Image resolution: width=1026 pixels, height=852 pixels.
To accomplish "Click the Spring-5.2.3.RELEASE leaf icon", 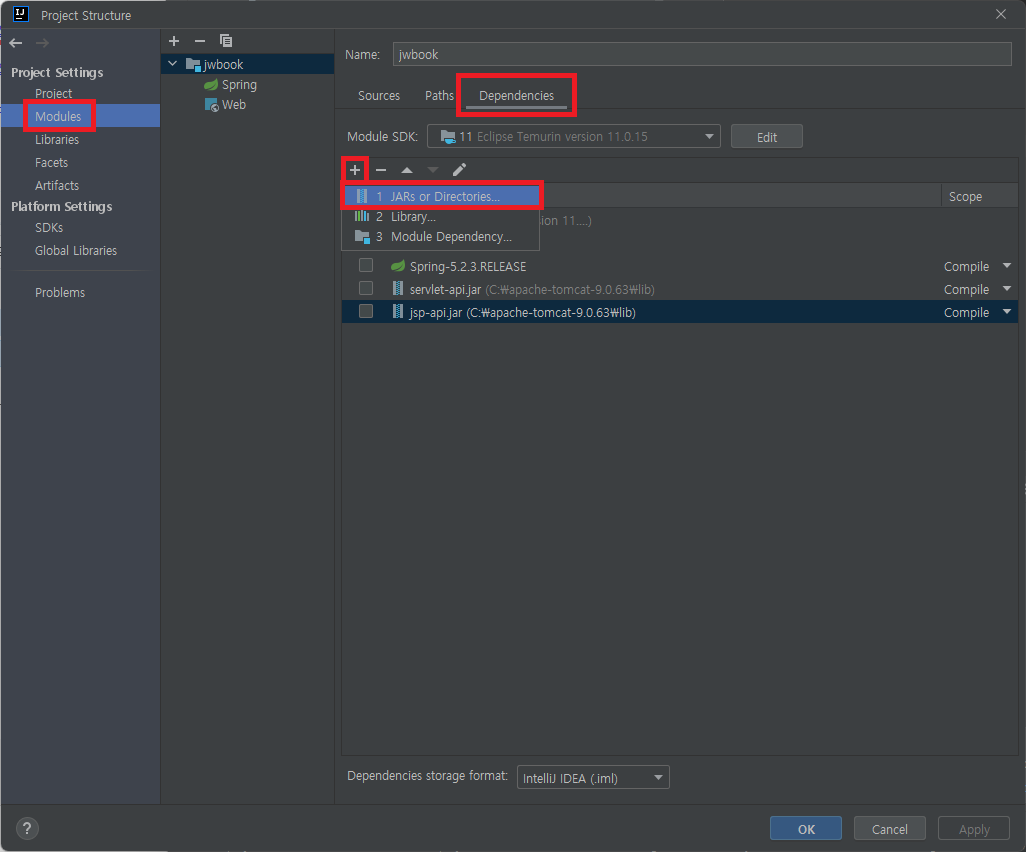I will (x=397, y=266).
